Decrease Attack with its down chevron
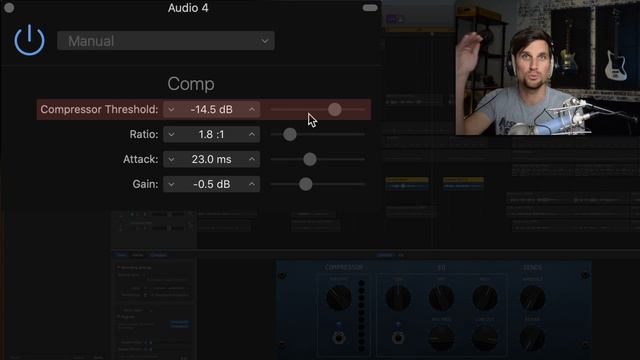Viewport: 640px width, 360px height. click(x=171, y=159)
